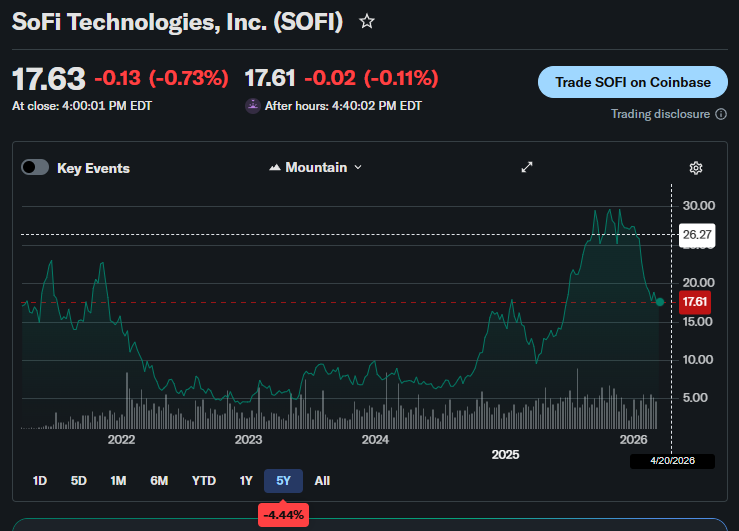
Task: Click the 4/20/2026 crosshair date label
Action: (x=672, y=461)
